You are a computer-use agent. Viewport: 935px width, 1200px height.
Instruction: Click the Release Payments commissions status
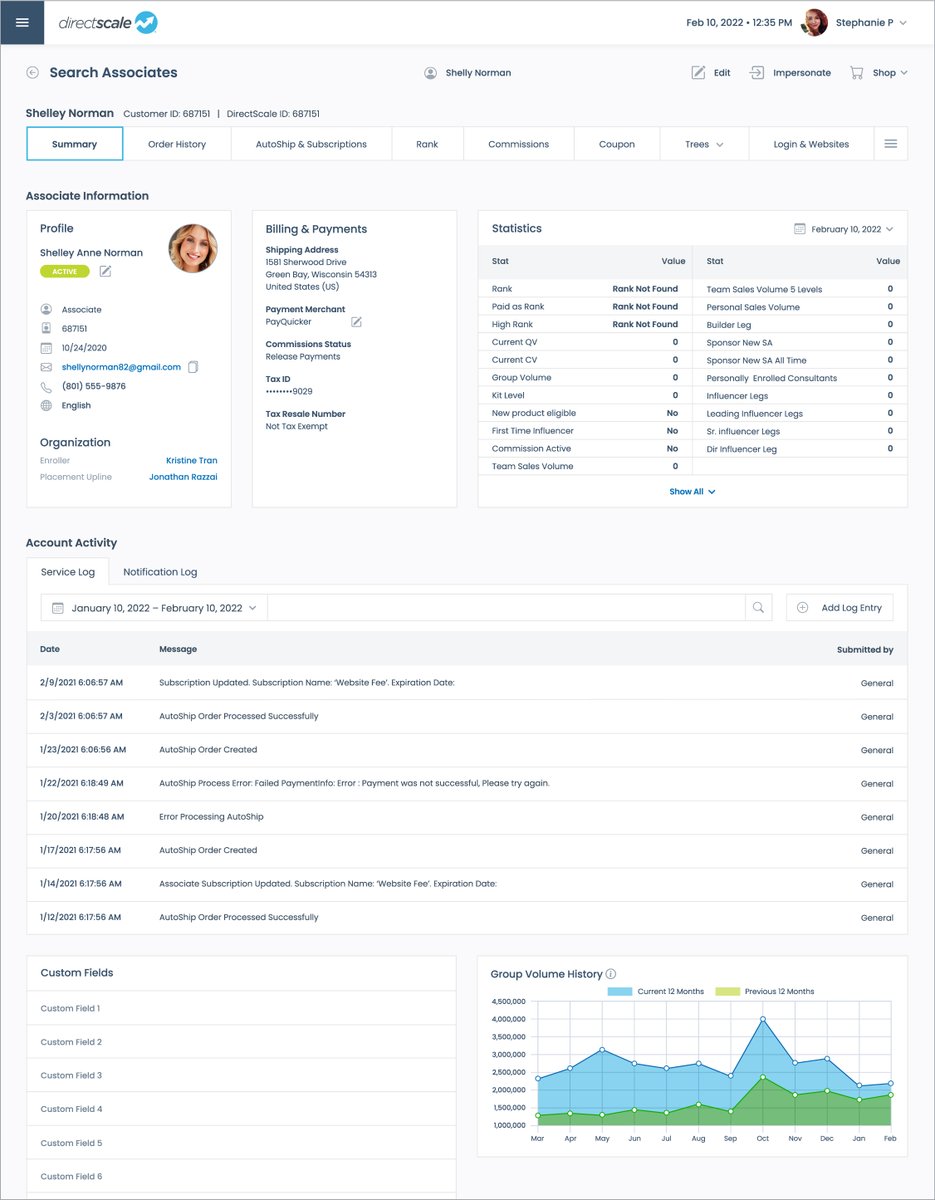pos(303,356)
